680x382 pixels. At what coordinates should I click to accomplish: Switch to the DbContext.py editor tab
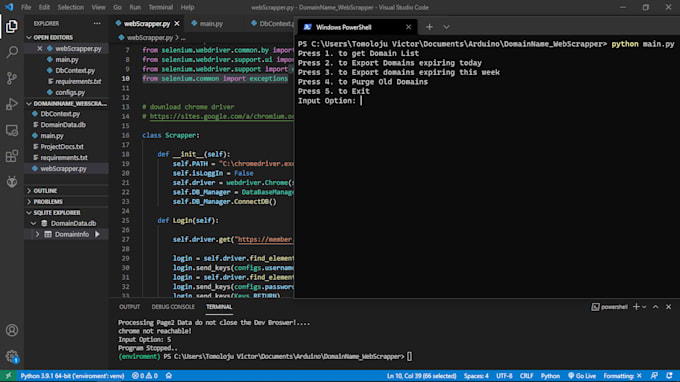(272, 23)
